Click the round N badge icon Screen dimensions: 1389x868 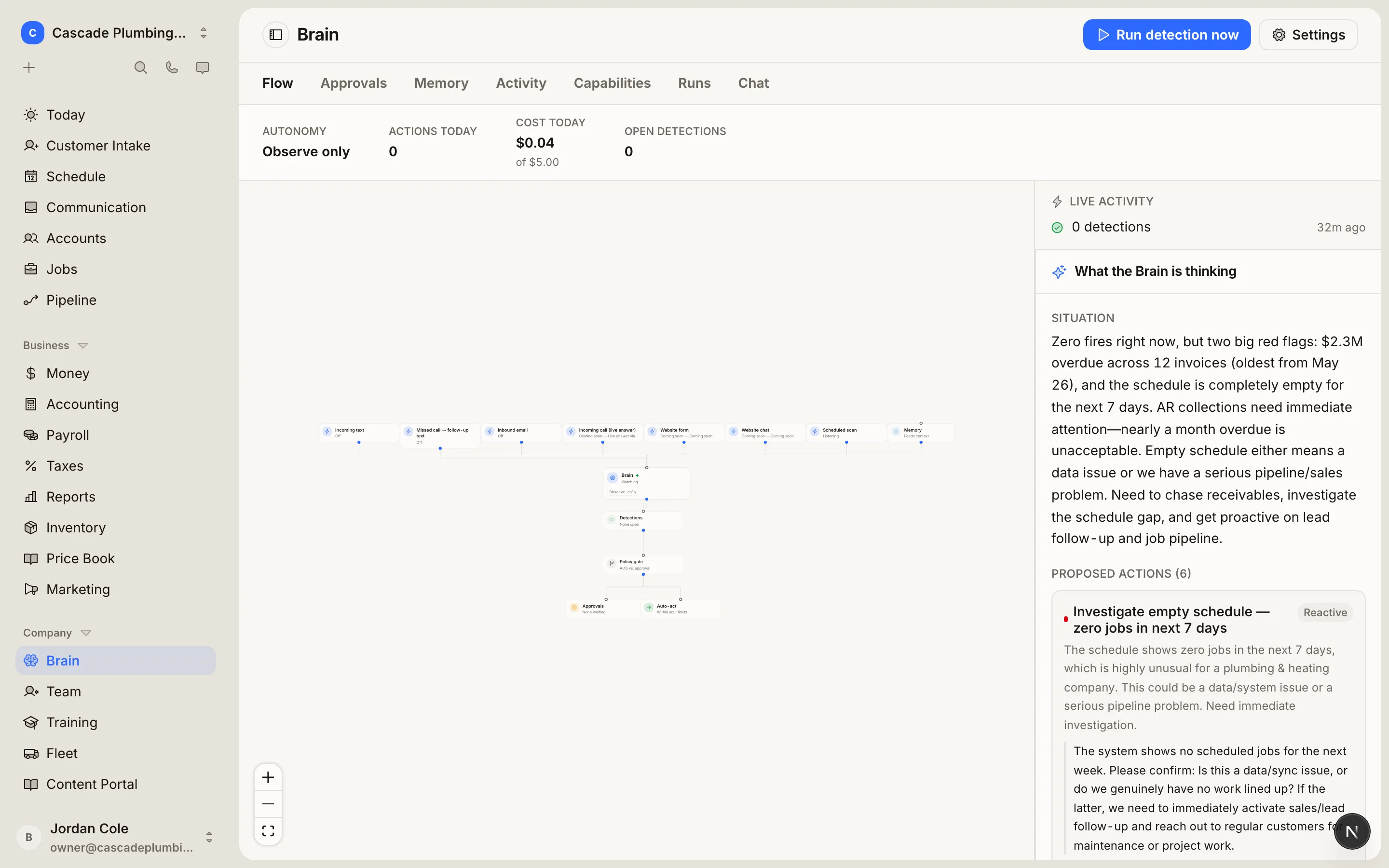coord(1352,831)
